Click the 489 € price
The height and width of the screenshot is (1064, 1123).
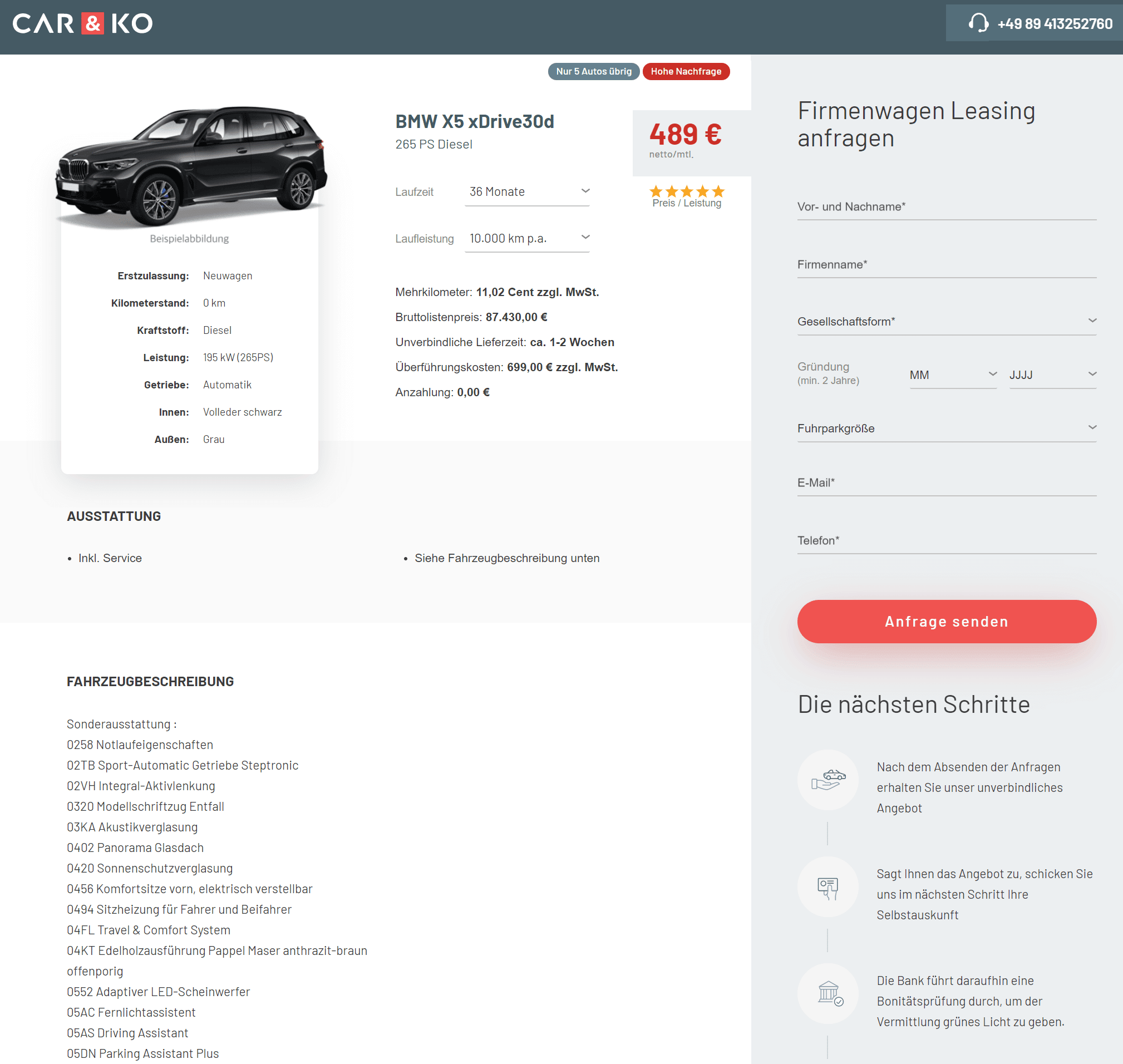pyautogui.click(x=685, y=135)
